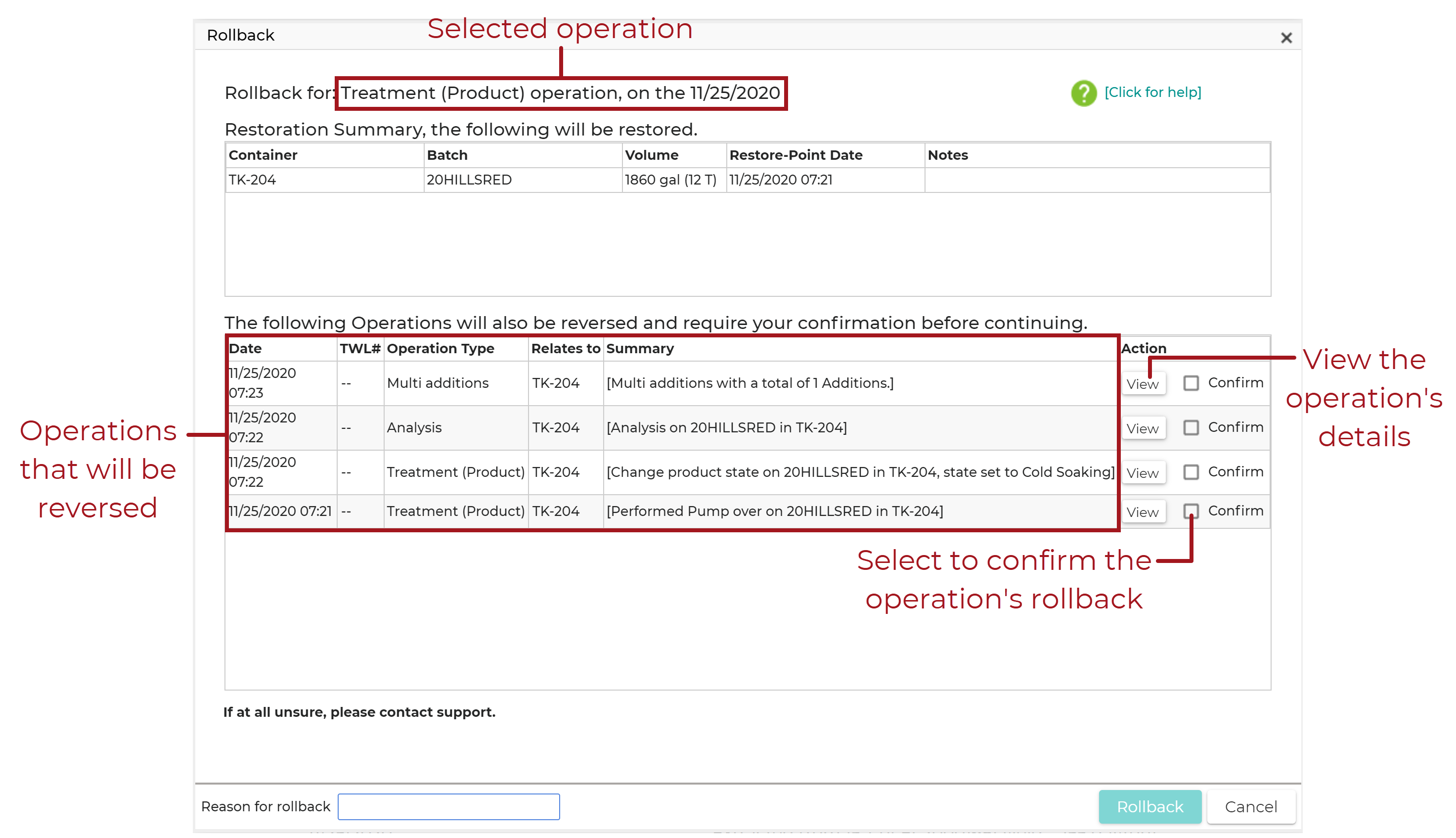Click the Restore-Point Date column header

(x=825, y=155)
